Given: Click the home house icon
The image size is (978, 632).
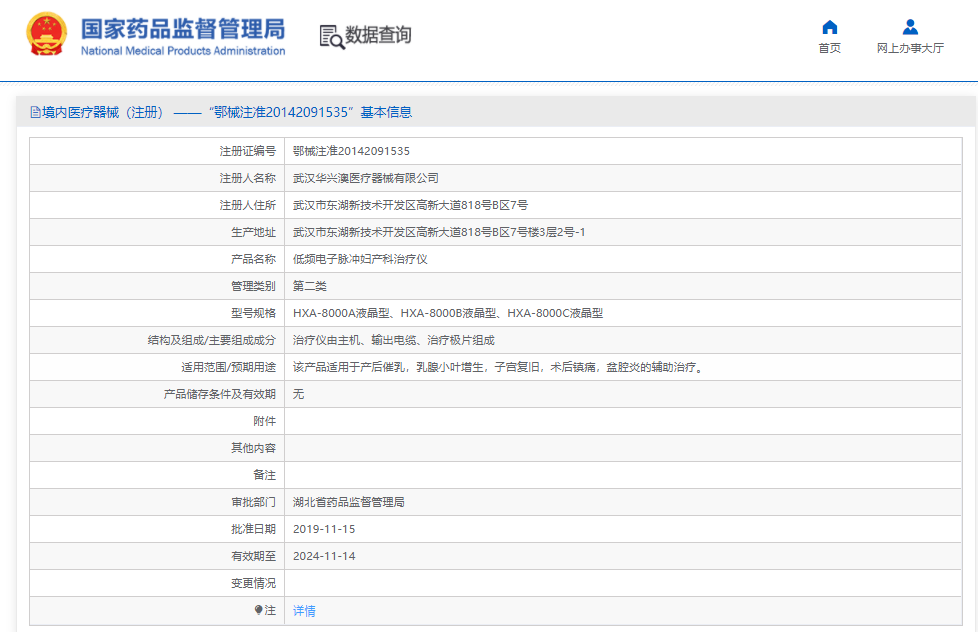Looking at the screenshot, I should tap(829, 27).
